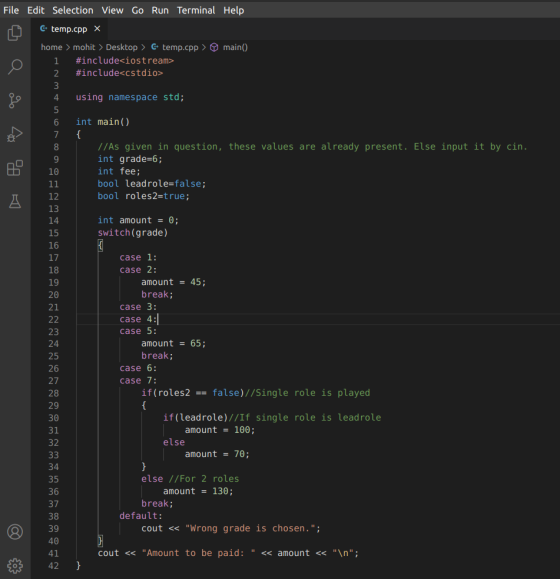Image resolution: width=560 pixels, height=579 pixels.
Task: Click the temp.cpp breadcrumb segment
Action: [180, 47]
